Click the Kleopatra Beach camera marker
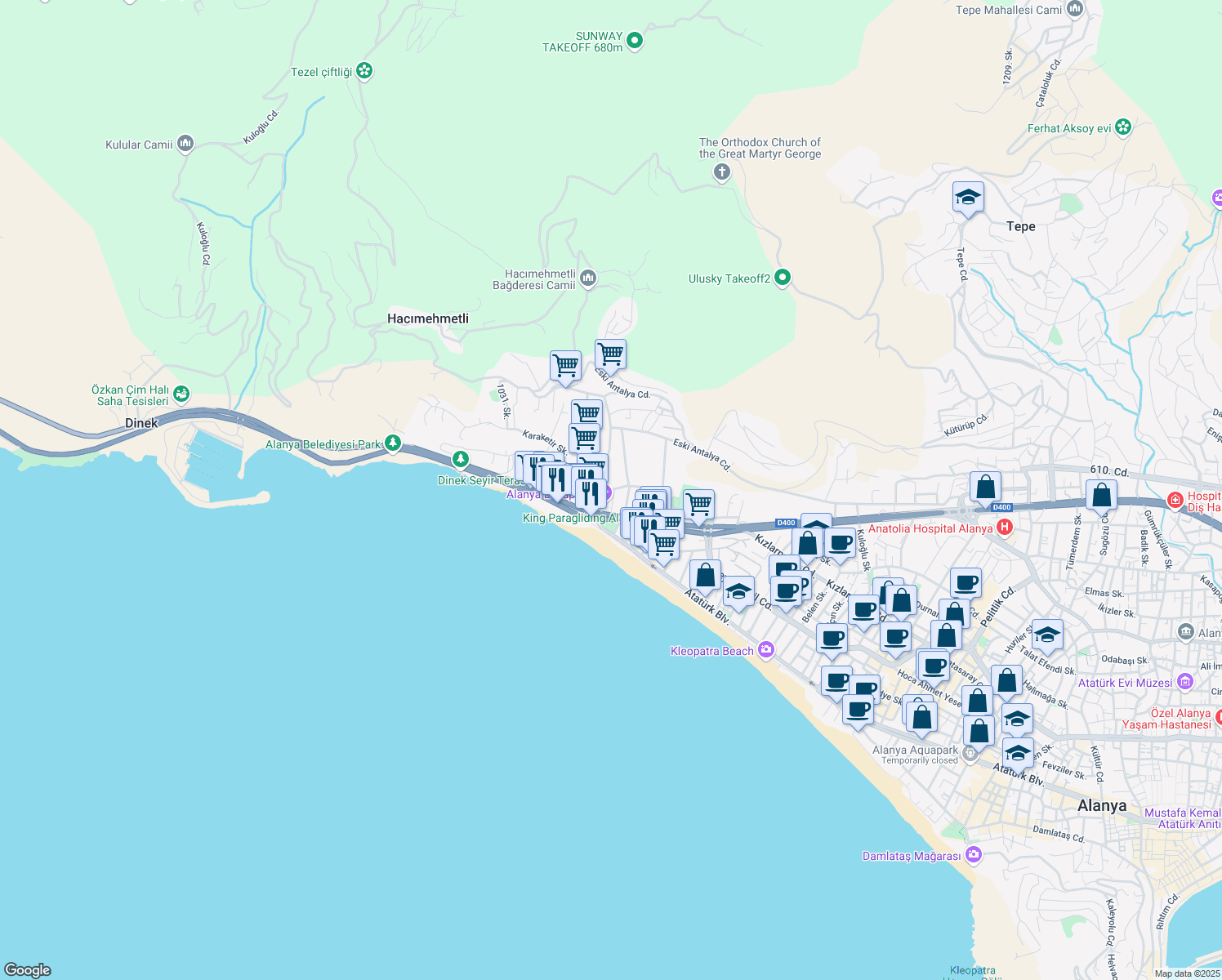The image size is (1222, 980). click(x=765, y=650)
